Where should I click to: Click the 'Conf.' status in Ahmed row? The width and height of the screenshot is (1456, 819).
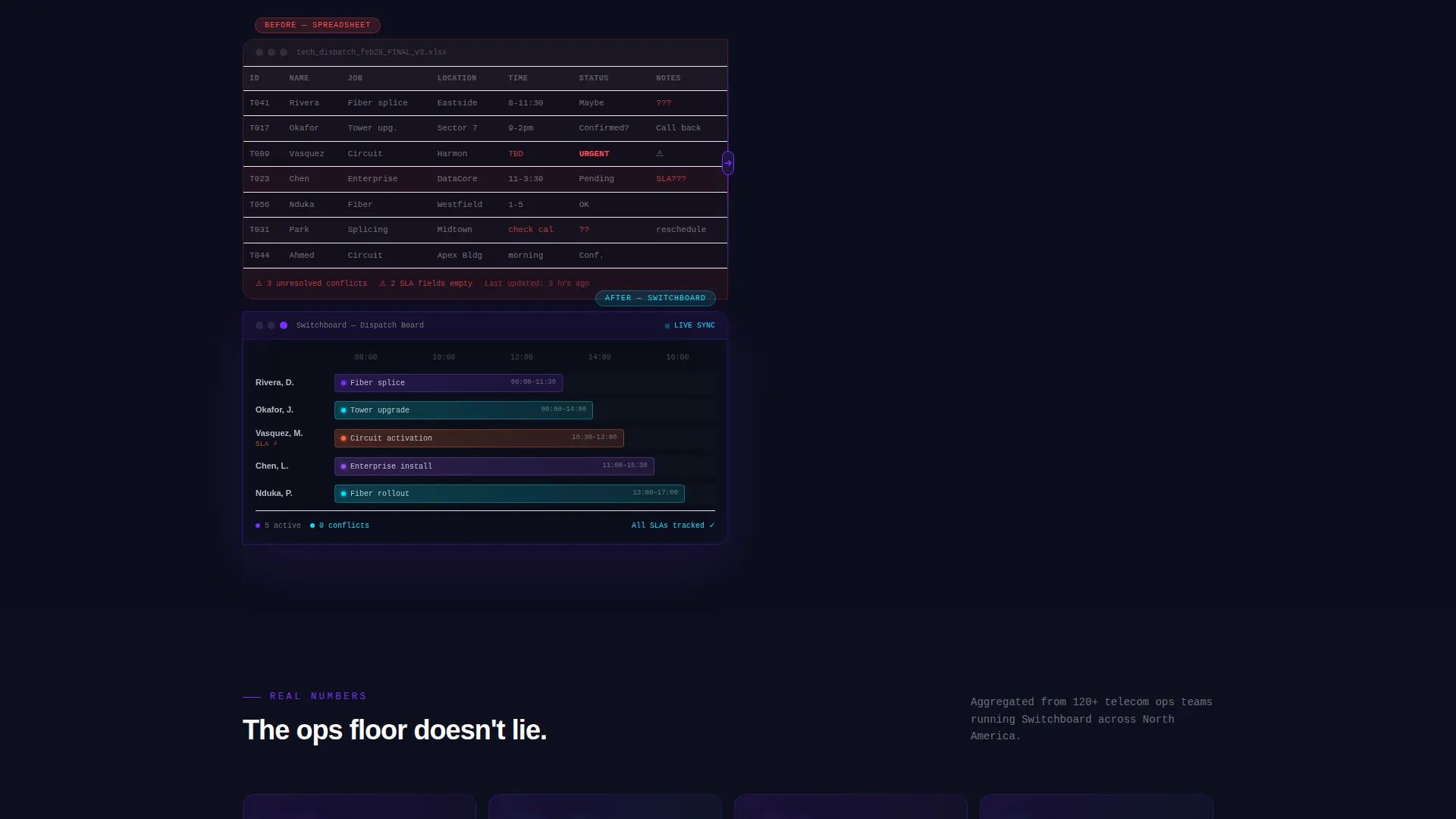pyautogui.click(x=591, y=256)
